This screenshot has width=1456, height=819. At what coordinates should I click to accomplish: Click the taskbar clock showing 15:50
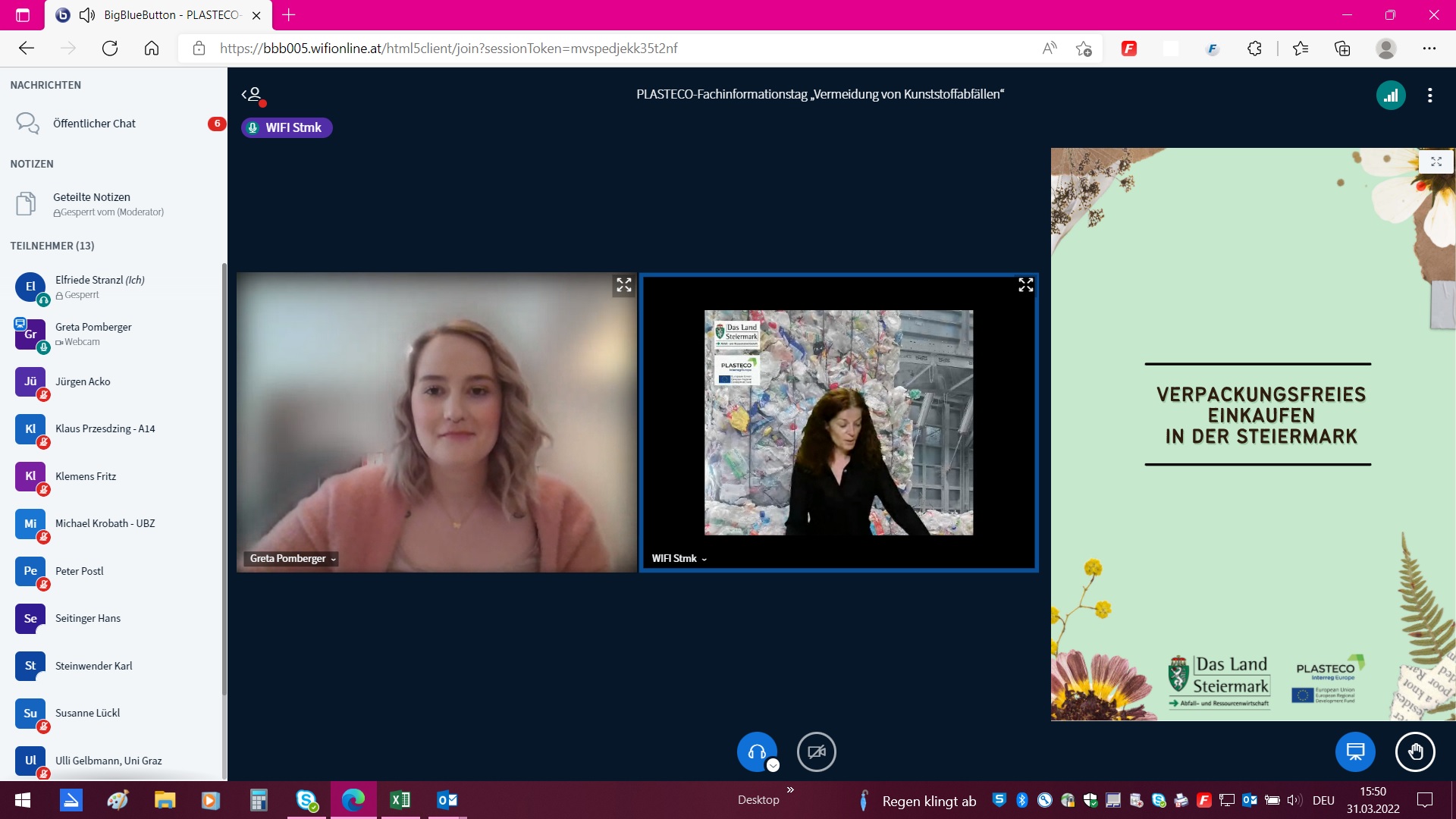click(x=1373, y=800)
